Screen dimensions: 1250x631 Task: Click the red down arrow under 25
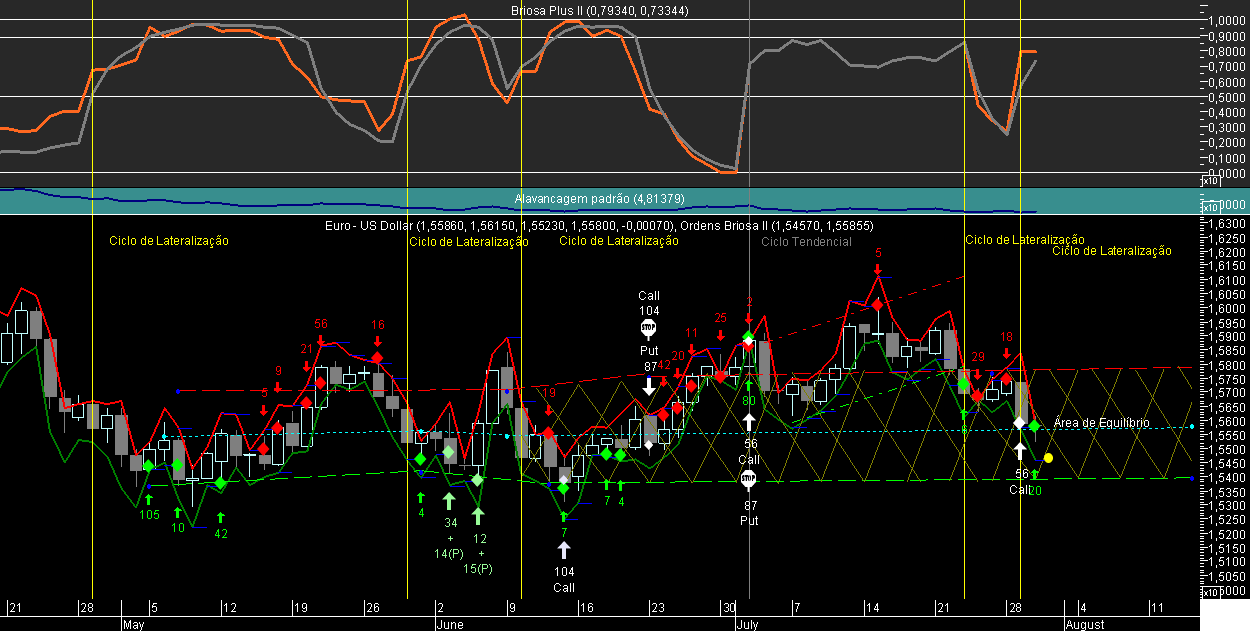tap(720, 334)
